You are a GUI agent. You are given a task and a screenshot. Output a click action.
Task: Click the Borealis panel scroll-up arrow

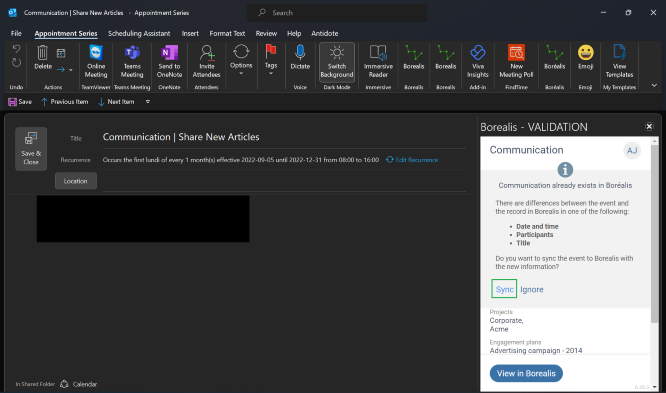pyautogui.click(x=654, y=141)
